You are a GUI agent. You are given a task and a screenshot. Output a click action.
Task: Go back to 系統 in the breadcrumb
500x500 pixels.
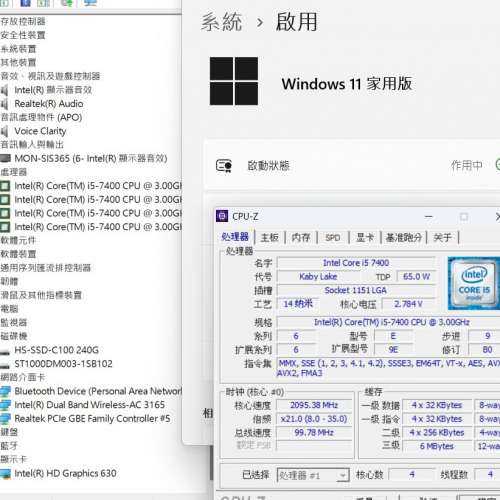221,22
